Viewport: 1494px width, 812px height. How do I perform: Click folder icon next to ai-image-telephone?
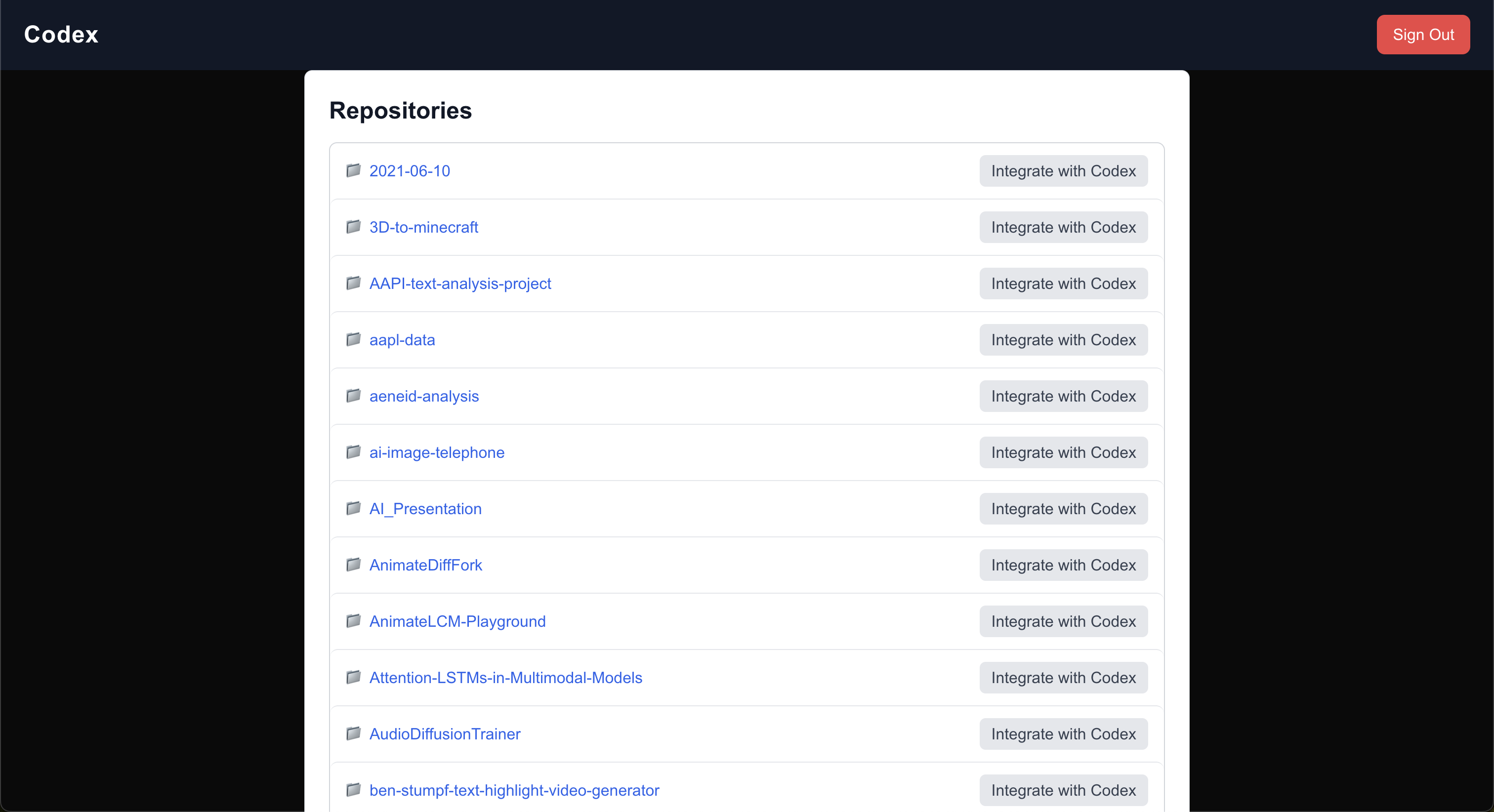(353, 452)
